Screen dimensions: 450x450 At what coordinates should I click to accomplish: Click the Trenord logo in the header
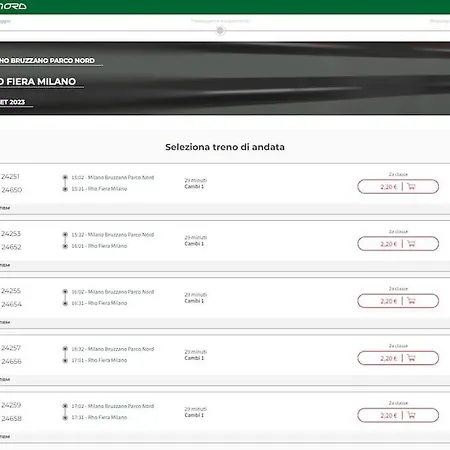point(13,6)
